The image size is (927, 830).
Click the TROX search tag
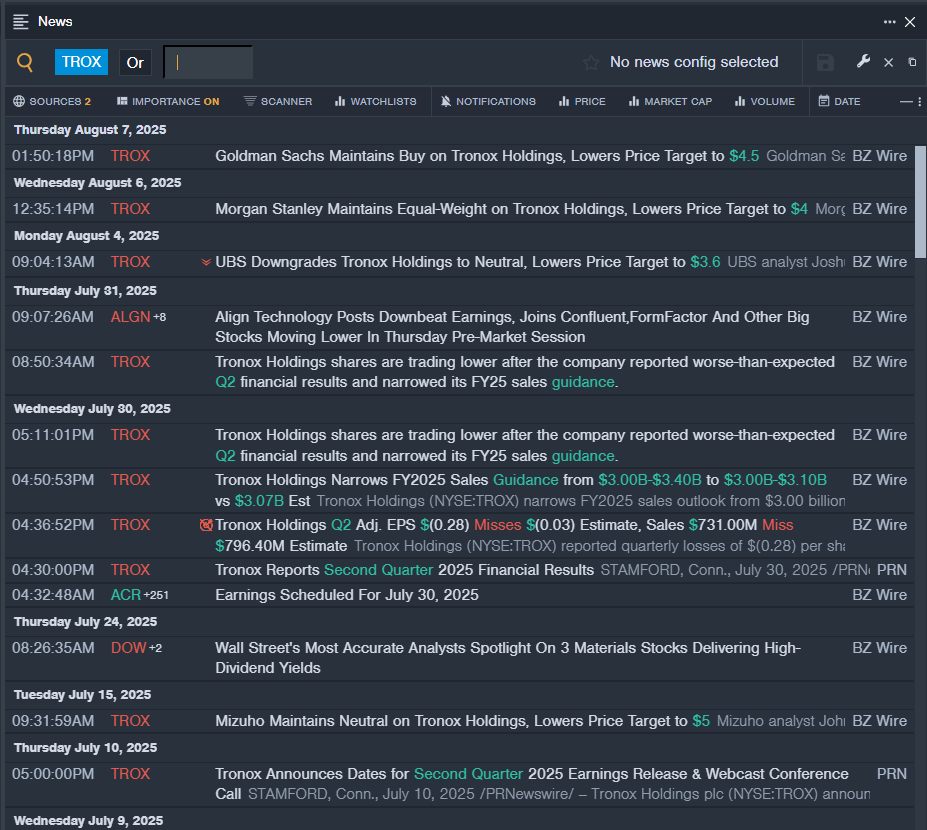click(82, 62)
